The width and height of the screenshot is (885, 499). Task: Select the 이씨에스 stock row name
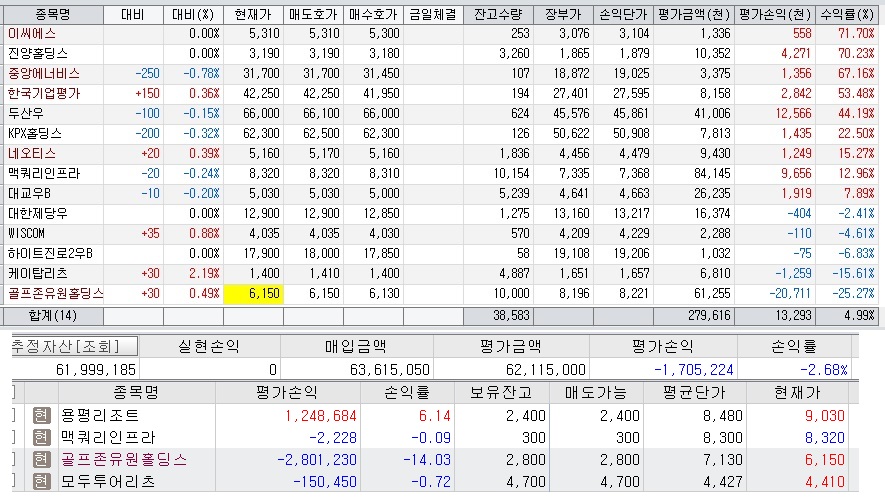pyautogui.click(x=32, y=34)
